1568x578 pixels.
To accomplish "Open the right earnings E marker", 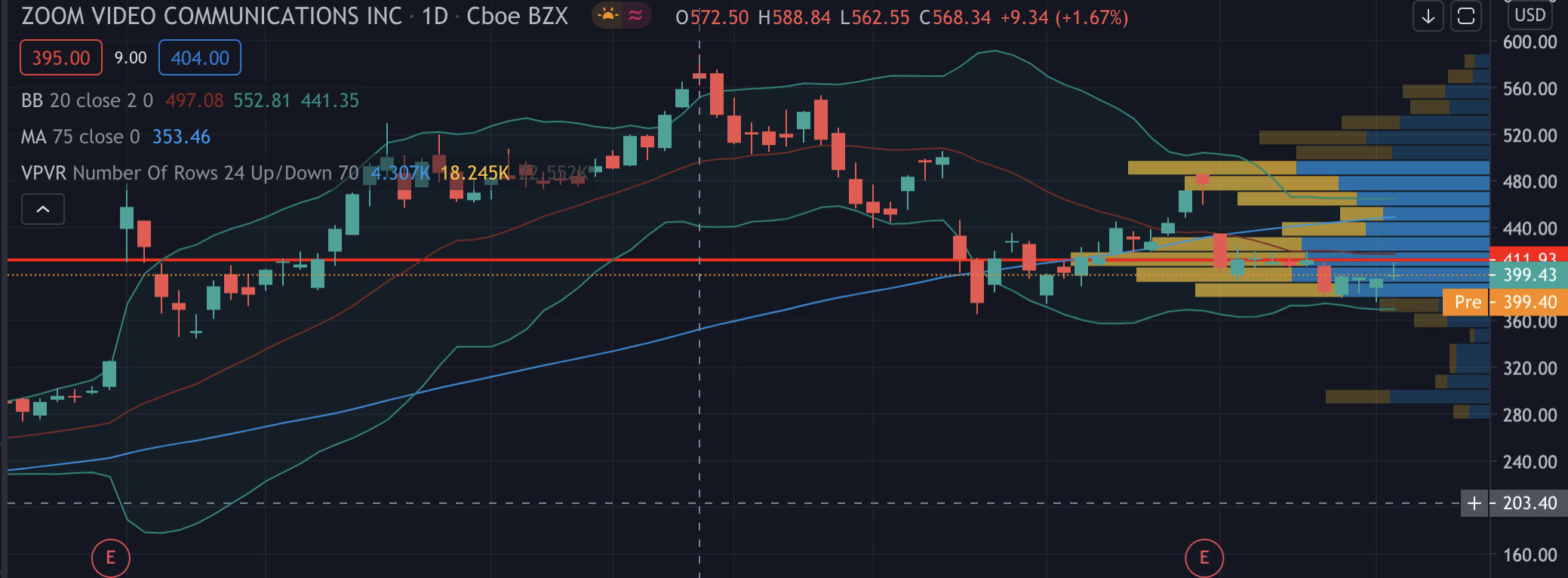I will (1204, 558).
